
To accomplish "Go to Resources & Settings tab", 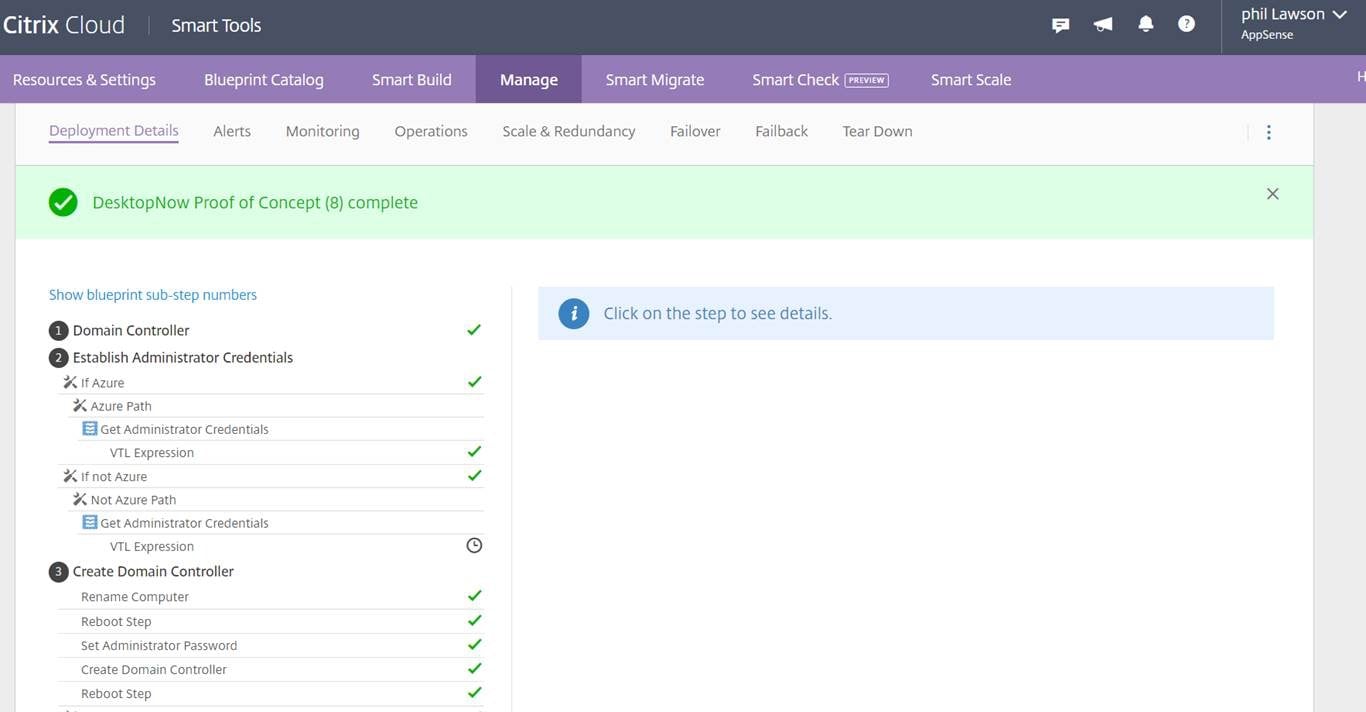I will pos(84,80).
